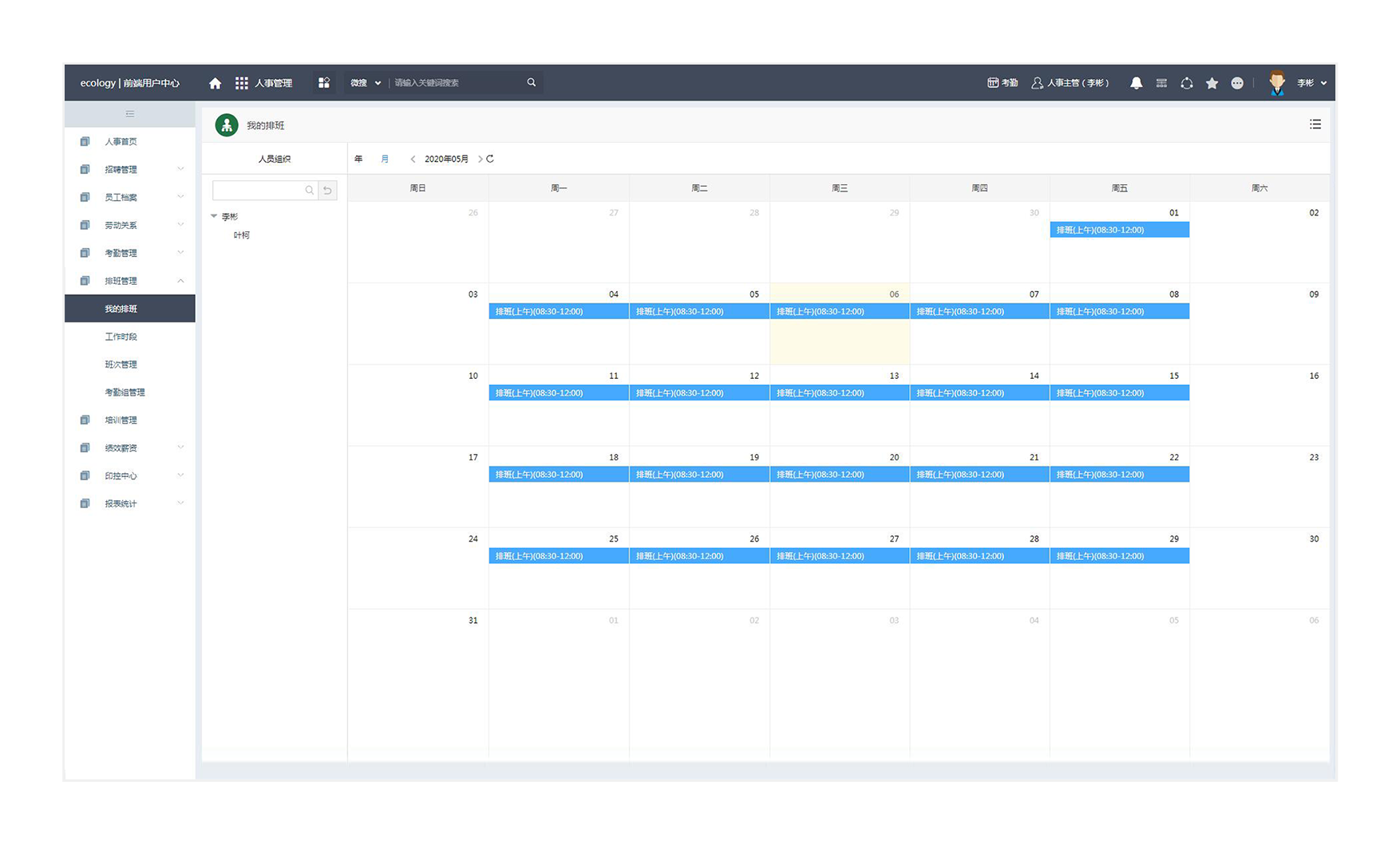
Task: Open the notifications bell icon
Action: (1136, 83)
